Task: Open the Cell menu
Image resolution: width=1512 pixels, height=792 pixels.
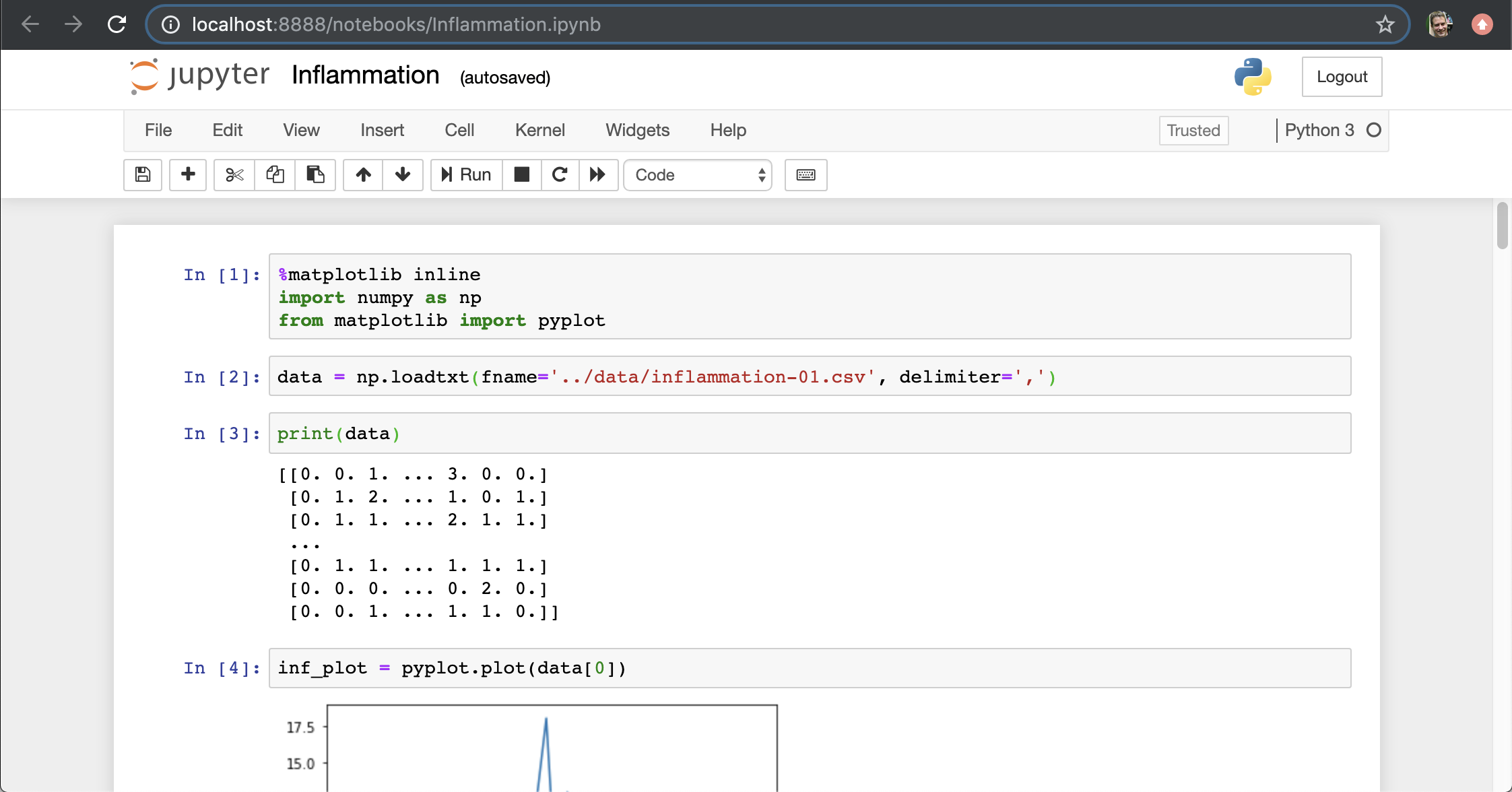Action: [459, 131]
